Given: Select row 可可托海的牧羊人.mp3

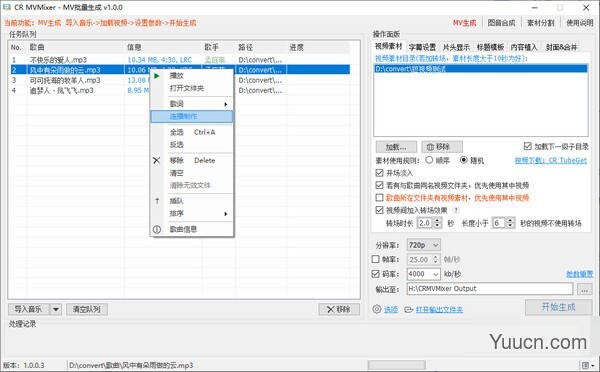Looking at the screenshot, I should [180, 80].
